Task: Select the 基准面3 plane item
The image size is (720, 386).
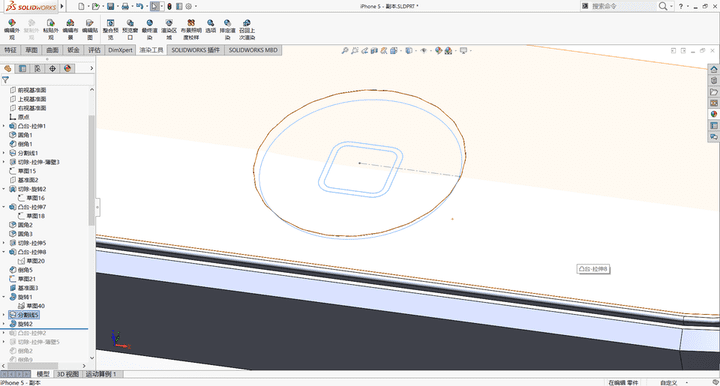Action: tap(24, 288)
